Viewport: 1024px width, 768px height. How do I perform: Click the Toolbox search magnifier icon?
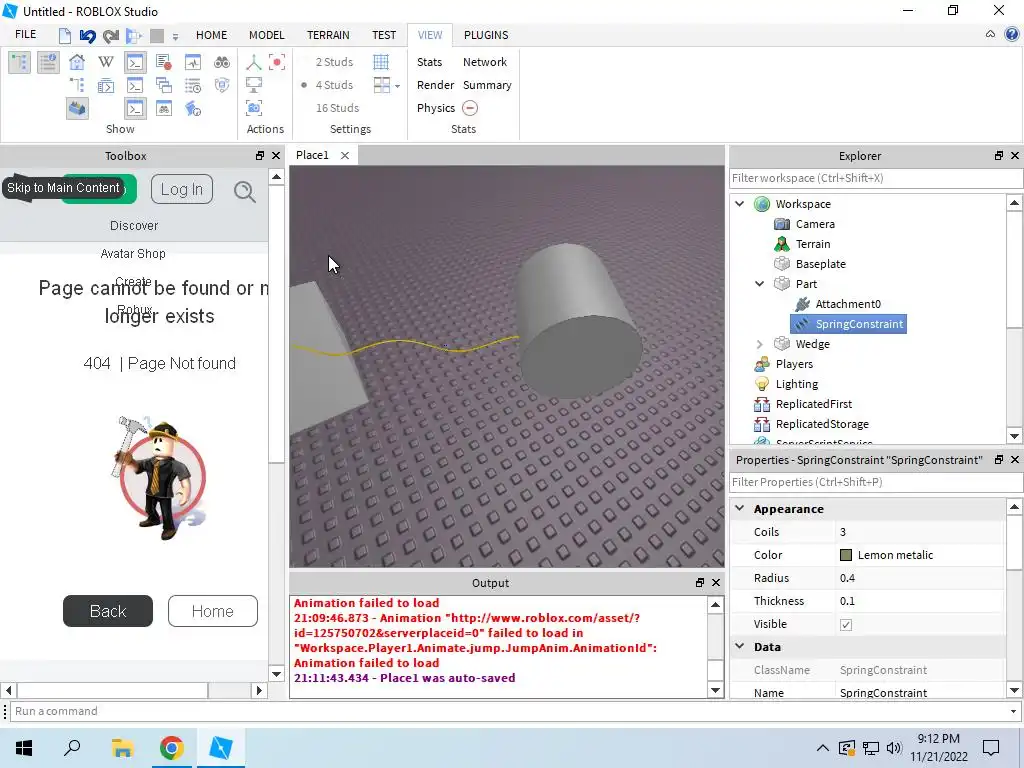click(x=244, y=191)
